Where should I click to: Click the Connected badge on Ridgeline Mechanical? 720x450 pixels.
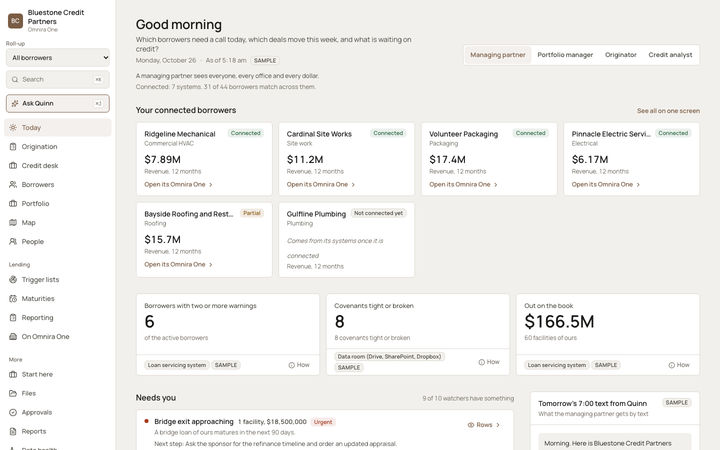246,133
